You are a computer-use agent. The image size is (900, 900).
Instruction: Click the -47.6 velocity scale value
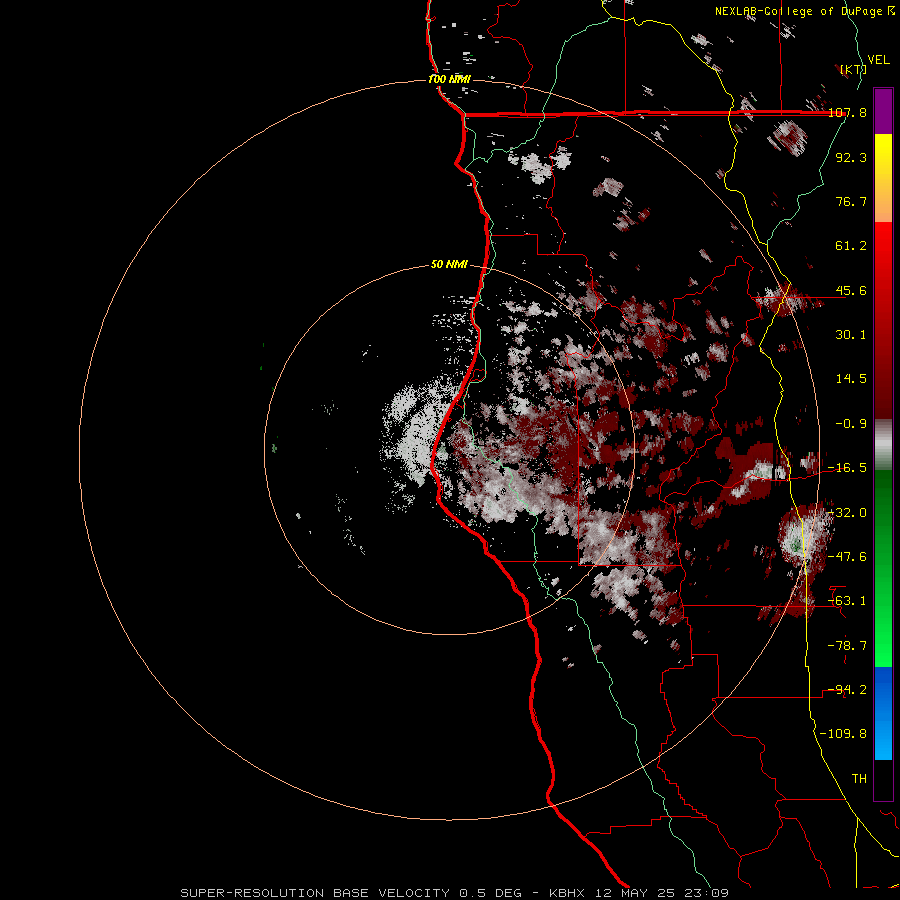coord(847,557)
